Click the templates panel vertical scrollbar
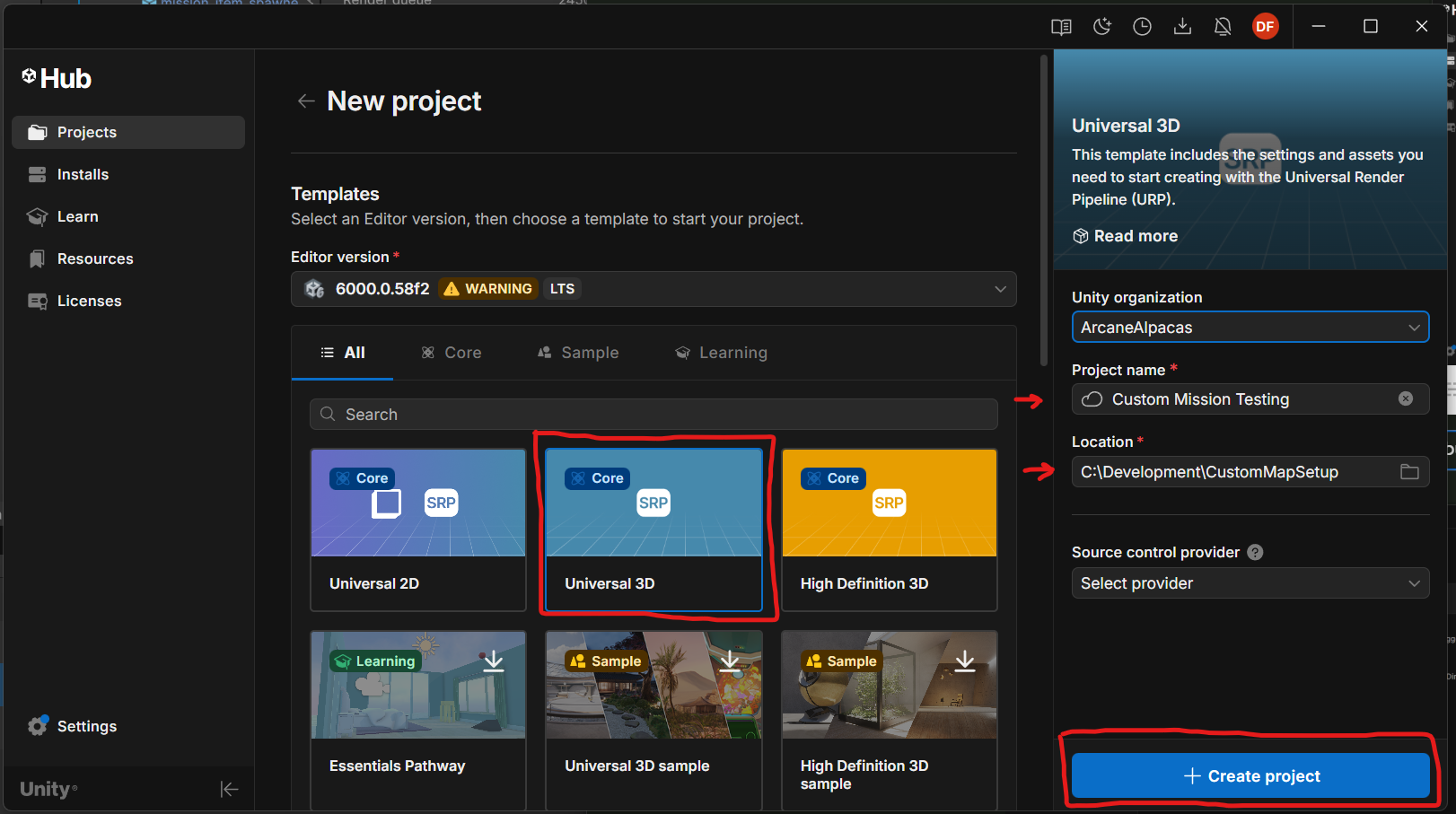Viewport: 1456px width, 814px height. coord(1044,211)
